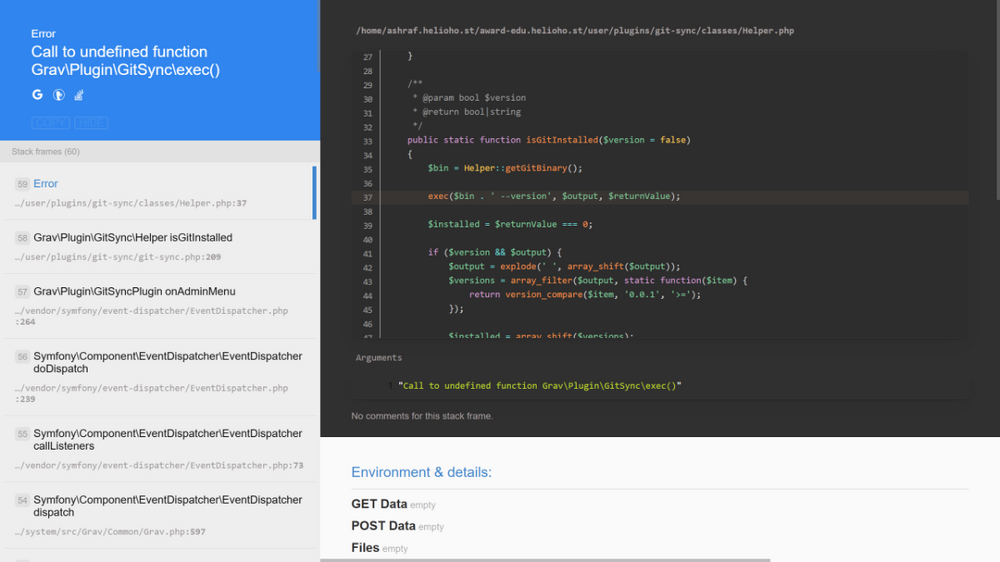Click the Arguments string value
The height and width of the screenshot is (562, 1000).
(x=540, y=386)
